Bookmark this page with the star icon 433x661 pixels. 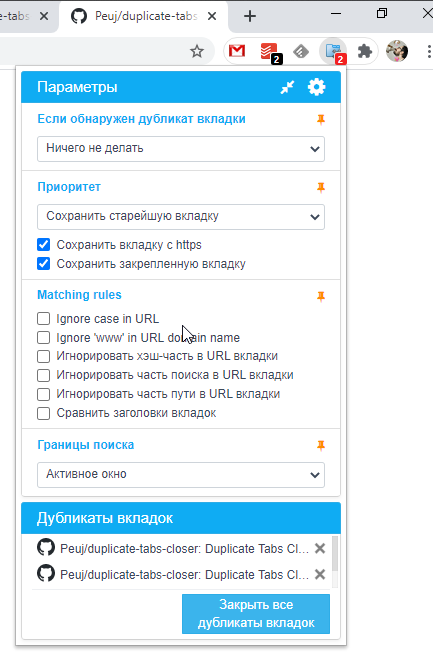pos(197,51)
